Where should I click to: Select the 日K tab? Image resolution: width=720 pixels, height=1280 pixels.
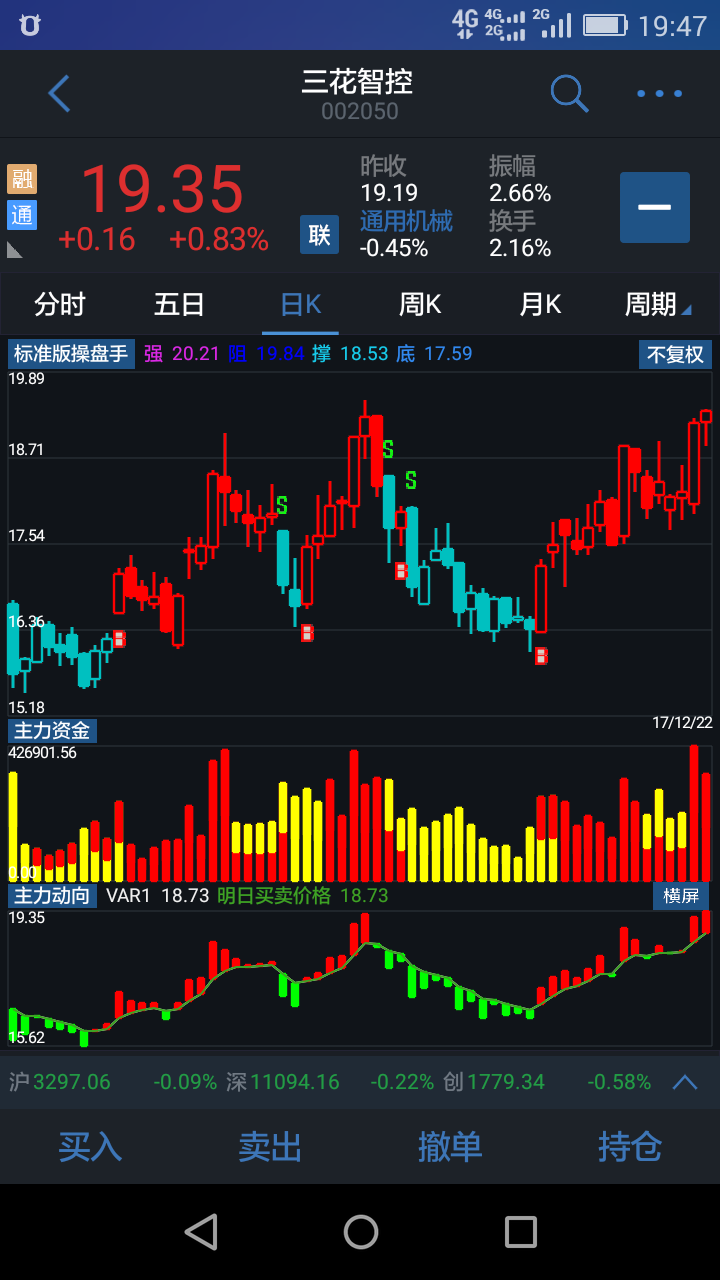pyautogui.click(x=300, y=304)
